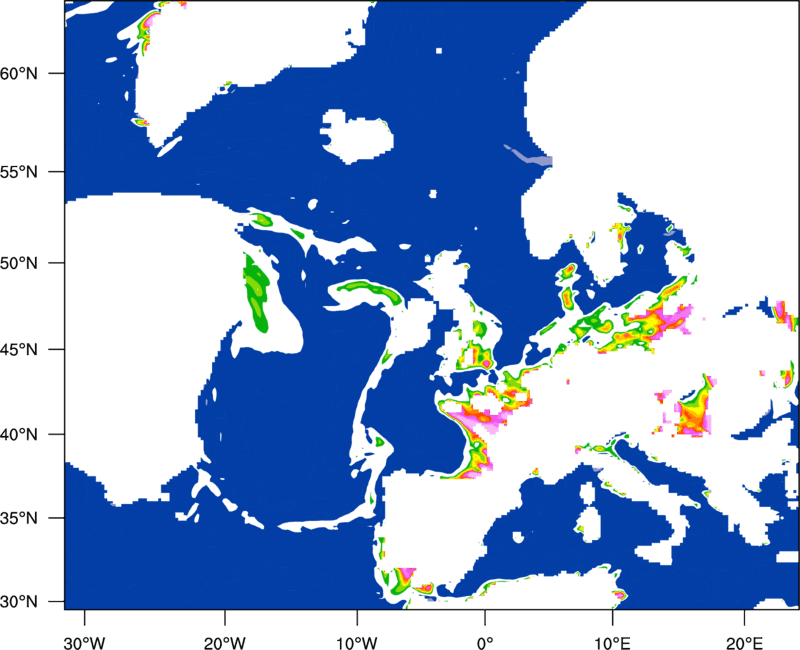Click the 35°N latitude label
The image size is (800, 650).
(19, 518)
